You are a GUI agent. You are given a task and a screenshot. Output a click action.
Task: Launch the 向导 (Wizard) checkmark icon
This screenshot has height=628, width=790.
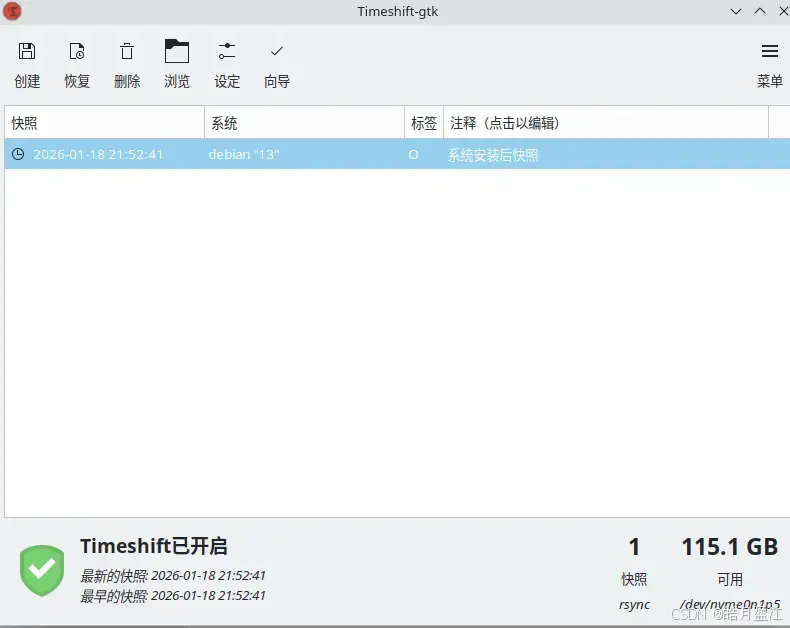tap(277, 51)
